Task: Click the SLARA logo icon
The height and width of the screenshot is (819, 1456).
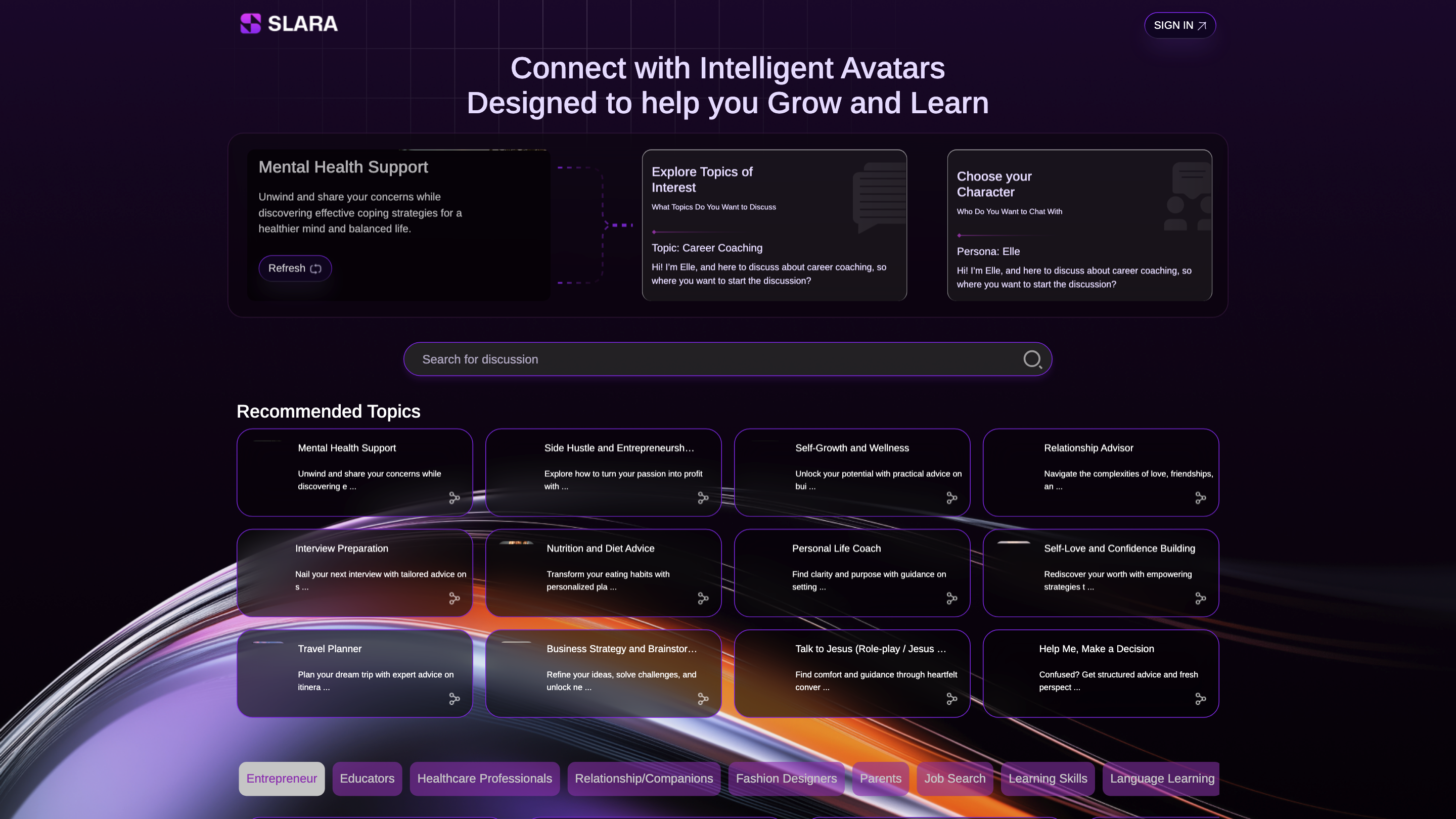Action: 249,24
